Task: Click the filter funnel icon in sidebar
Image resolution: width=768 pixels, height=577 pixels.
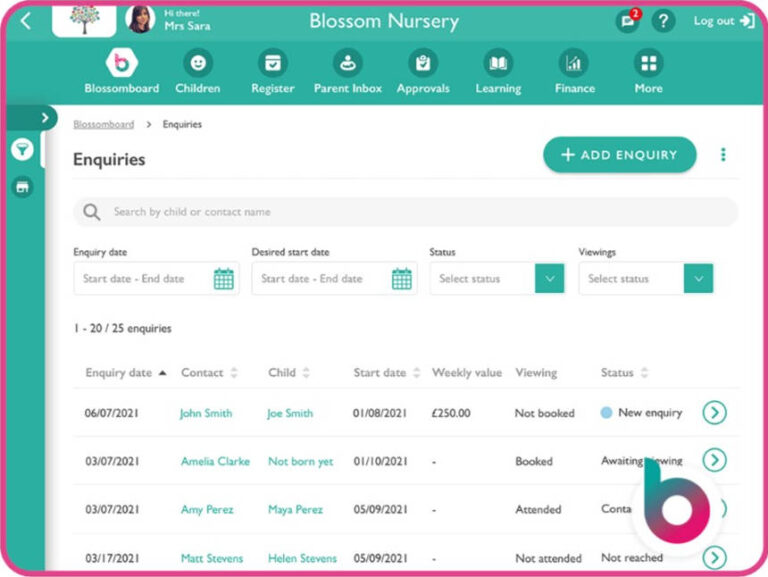Action: (x=22, y=150)
